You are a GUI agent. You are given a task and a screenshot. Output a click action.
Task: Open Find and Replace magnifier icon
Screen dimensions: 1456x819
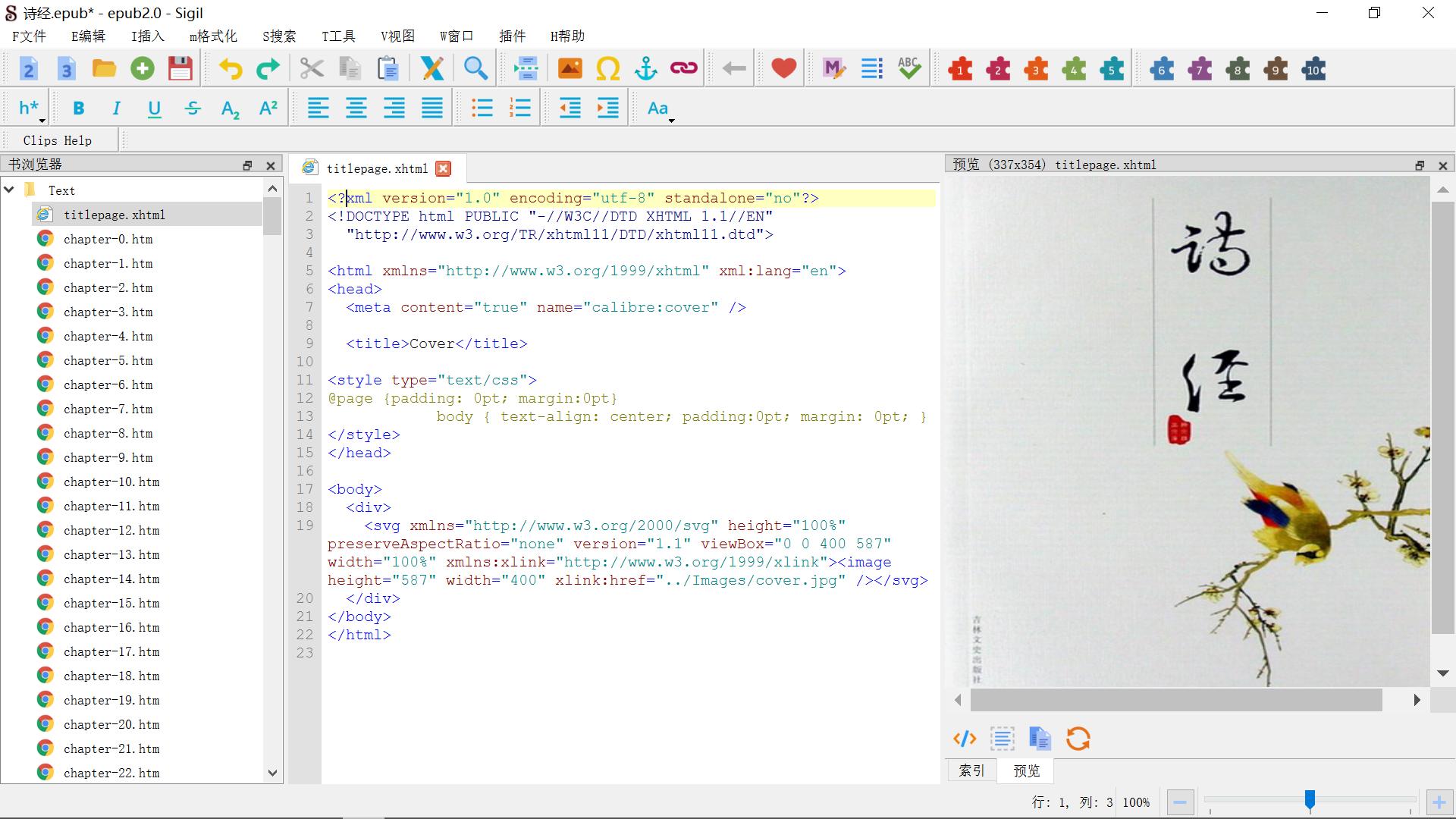(x=475, y=69)
